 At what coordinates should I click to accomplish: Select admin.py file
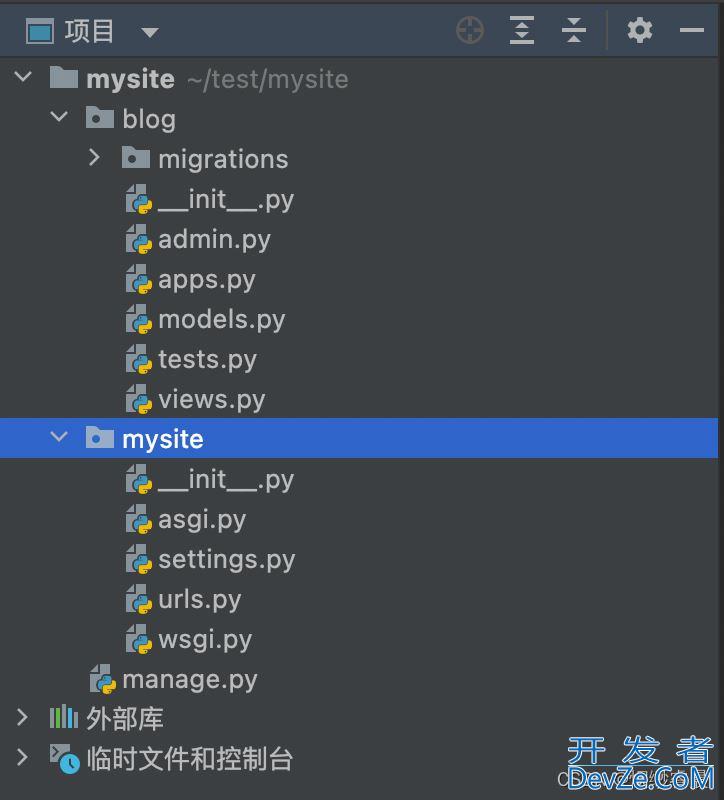[359, 239]
